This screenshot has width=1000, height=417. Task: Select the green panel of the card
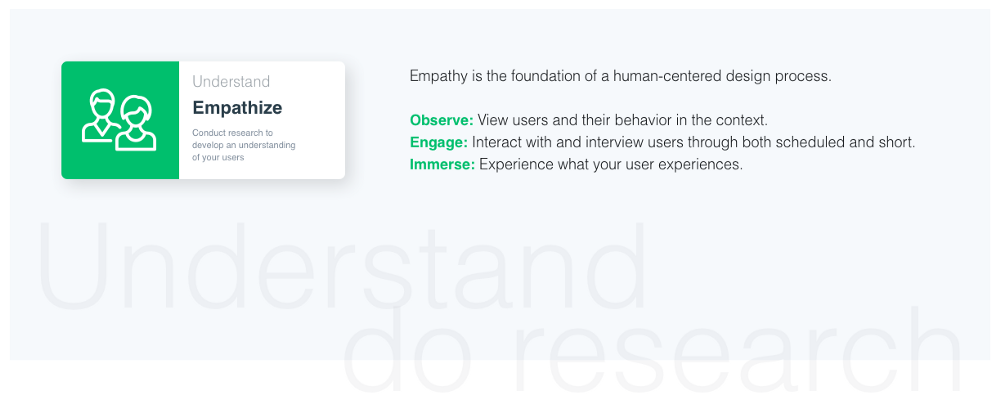coord(120,120)
